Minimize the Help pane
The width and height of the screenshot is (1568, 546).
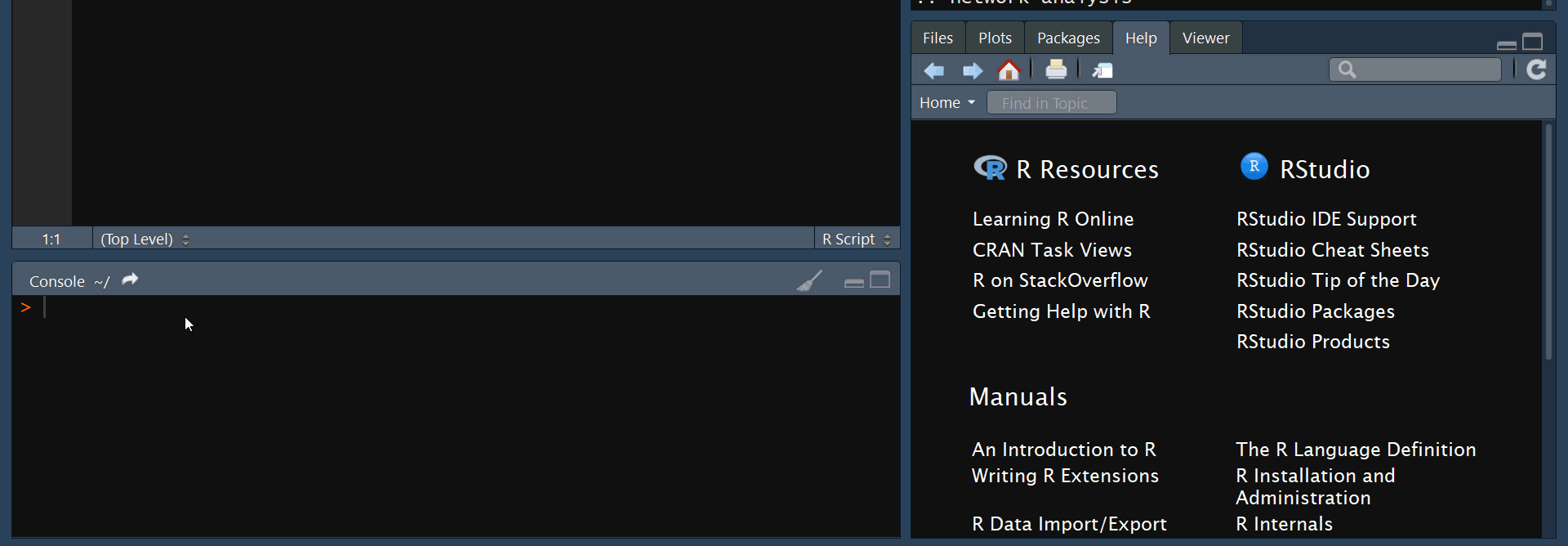[x=1507, y=45]
